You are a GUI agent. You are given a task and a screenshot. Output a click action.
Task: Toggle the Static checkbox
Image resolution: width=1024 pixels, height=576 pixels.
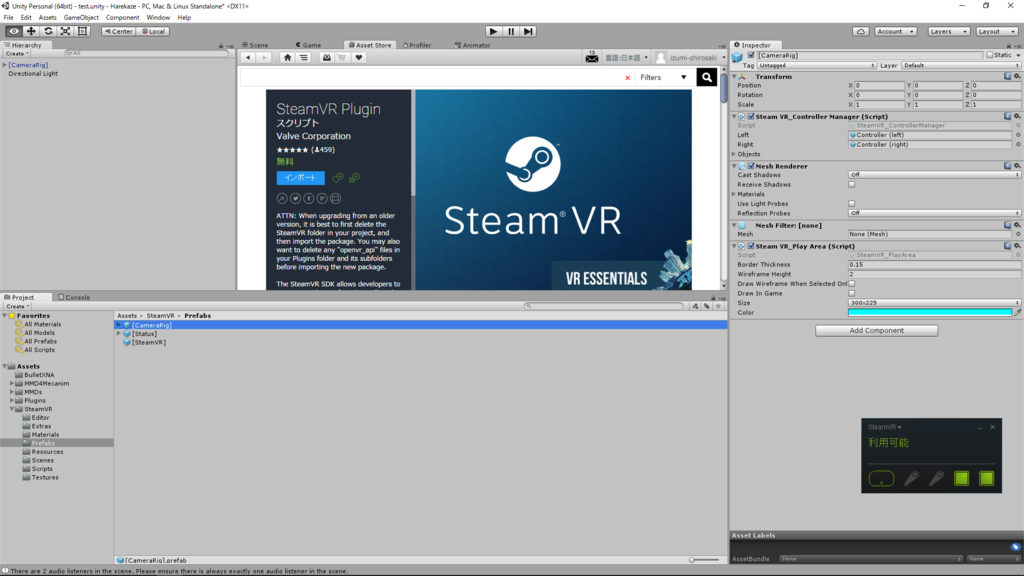989,56
